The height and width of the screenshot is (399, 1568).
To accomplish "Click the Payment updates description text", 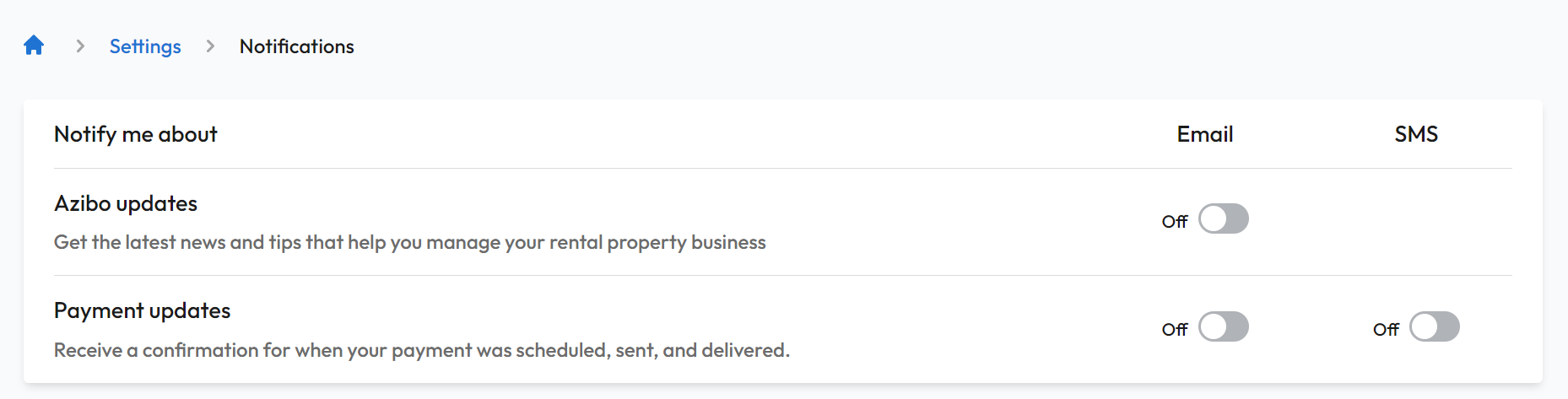I will (422, 350).
